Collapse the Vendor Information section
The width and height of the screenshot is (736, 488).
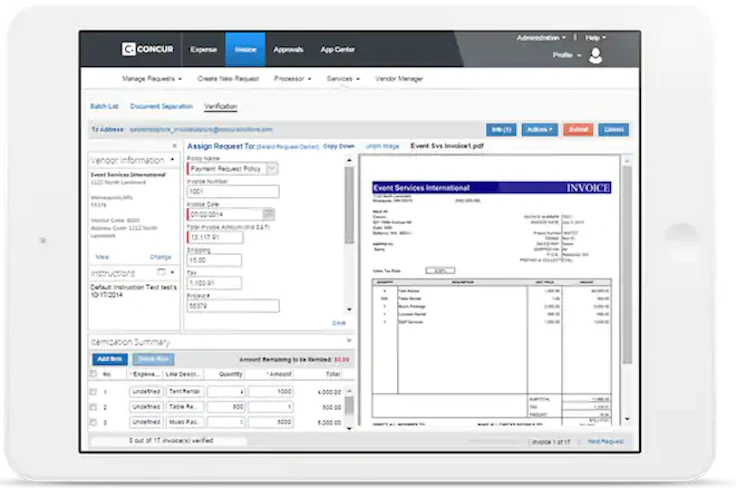click(172, 160)
